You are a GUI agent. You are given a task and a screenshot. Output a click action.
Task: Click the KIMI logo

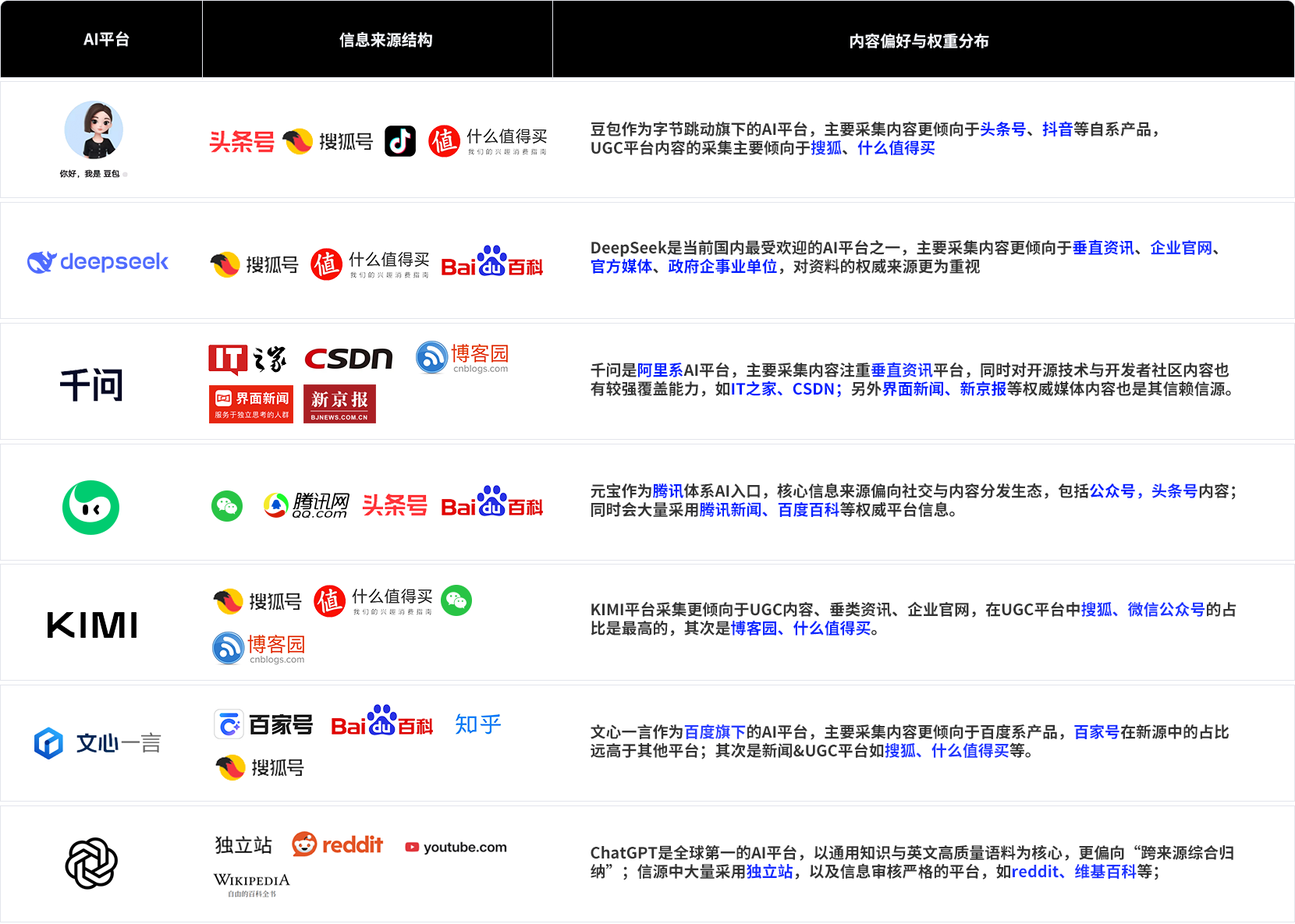pyautogui.click(x=93, y=625)
